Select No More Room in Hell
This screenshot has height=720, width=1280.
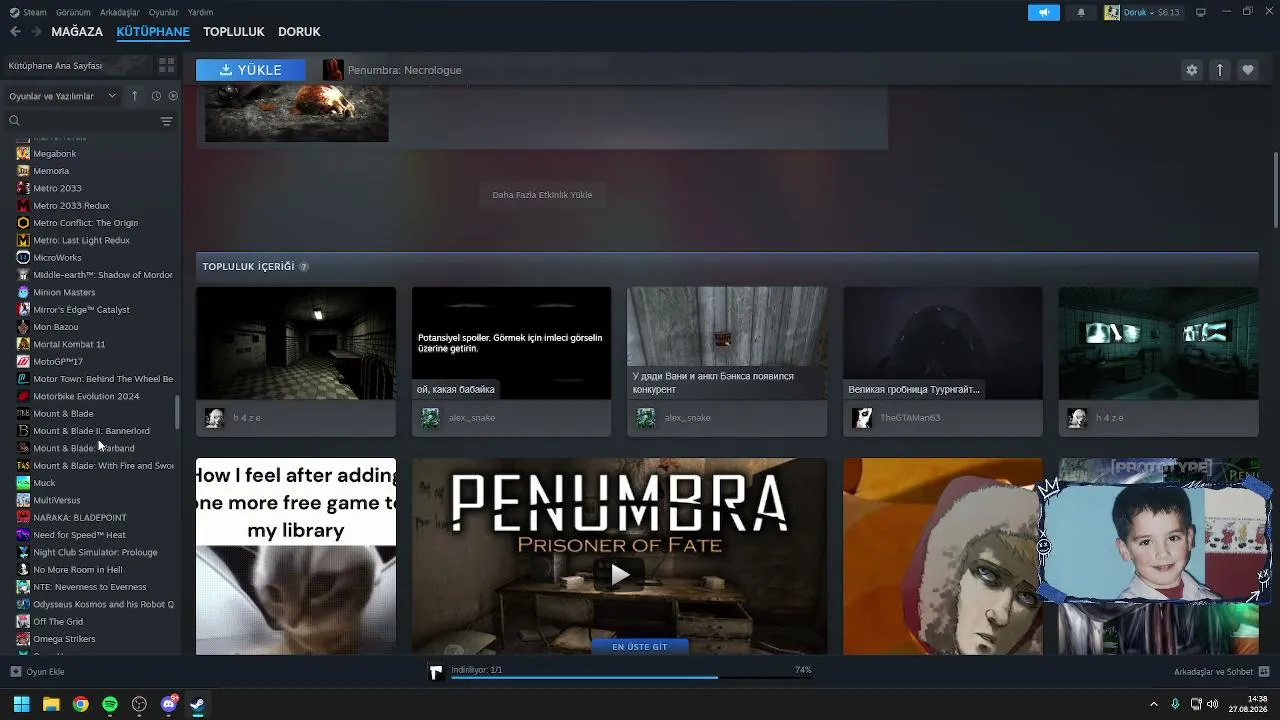coord(78,570)
